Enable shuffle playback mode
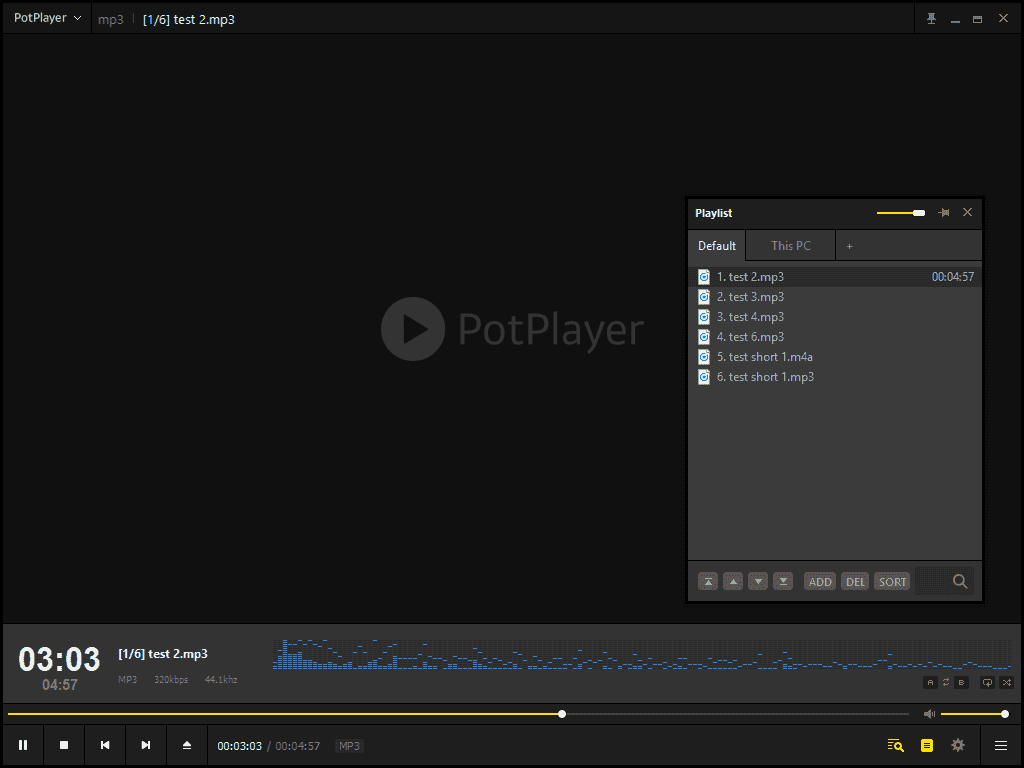Image resolution: width=1024 pixels, height=768 pixels. 1006,682
